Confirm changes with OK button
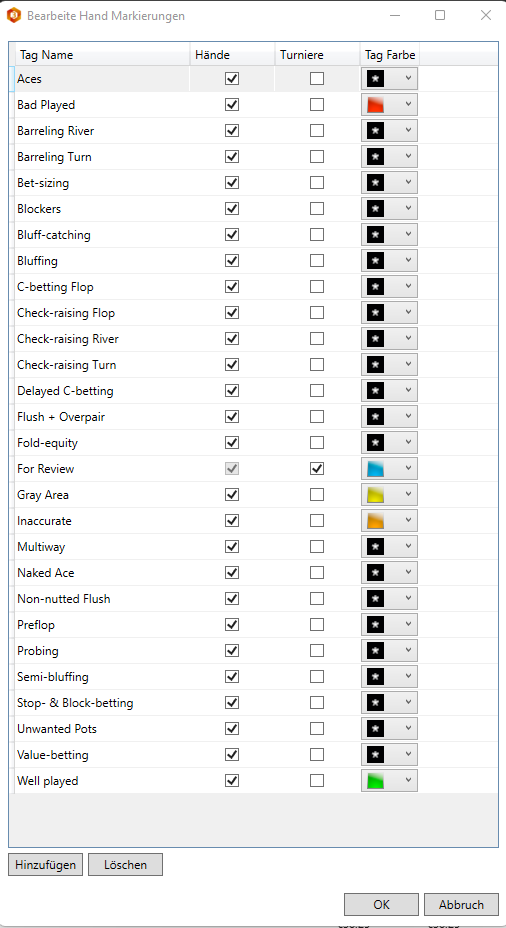Viewport: 506px width, 928px height. coord(382,904)
